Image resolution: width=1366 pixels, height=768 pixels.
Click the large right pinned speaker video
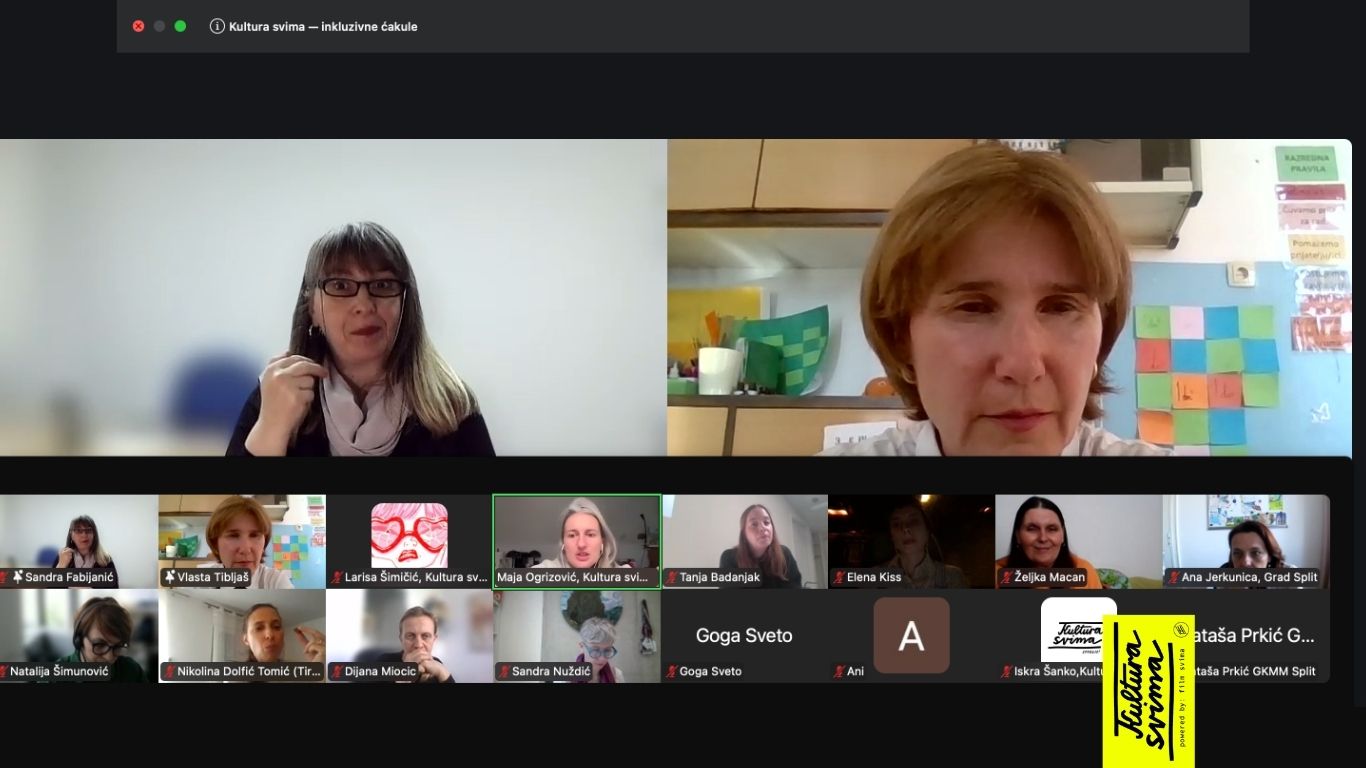(1008, 297)
